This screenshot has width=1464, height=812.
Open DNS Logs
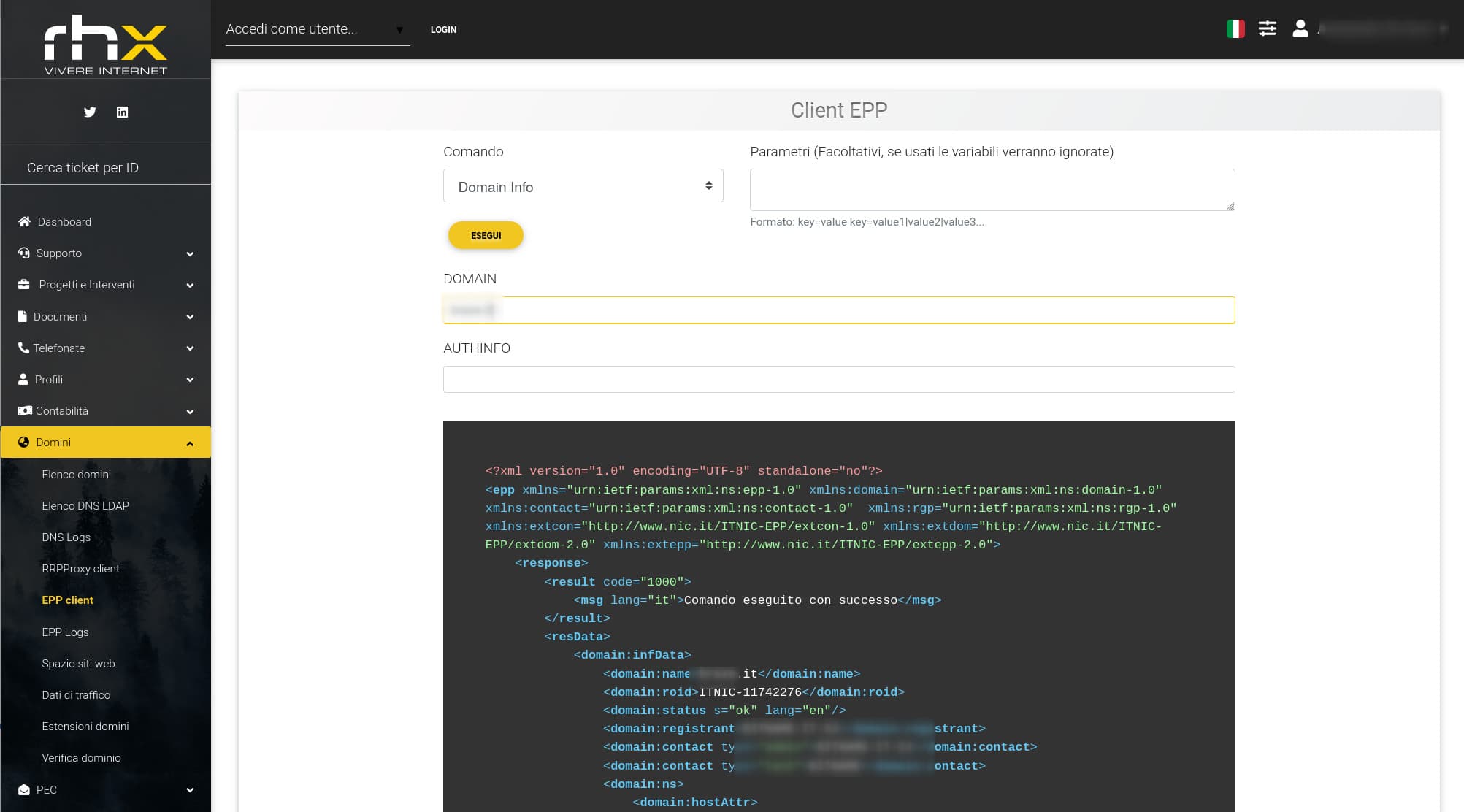(x=66, y=537)
